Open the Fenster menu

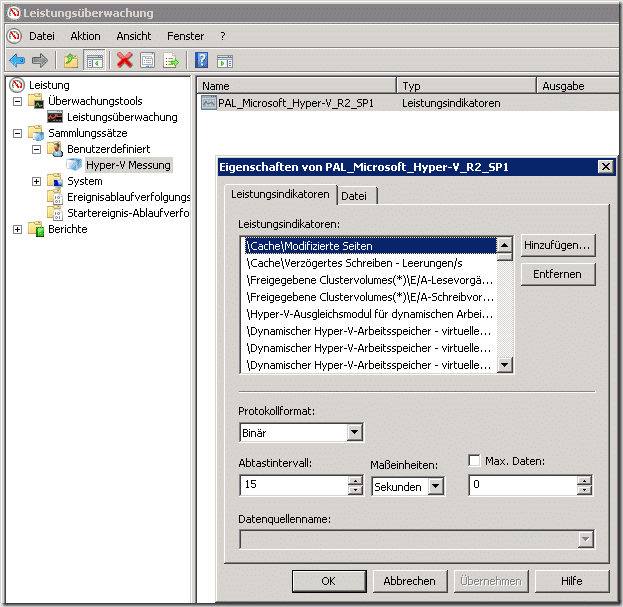click(x=185, y=36)
